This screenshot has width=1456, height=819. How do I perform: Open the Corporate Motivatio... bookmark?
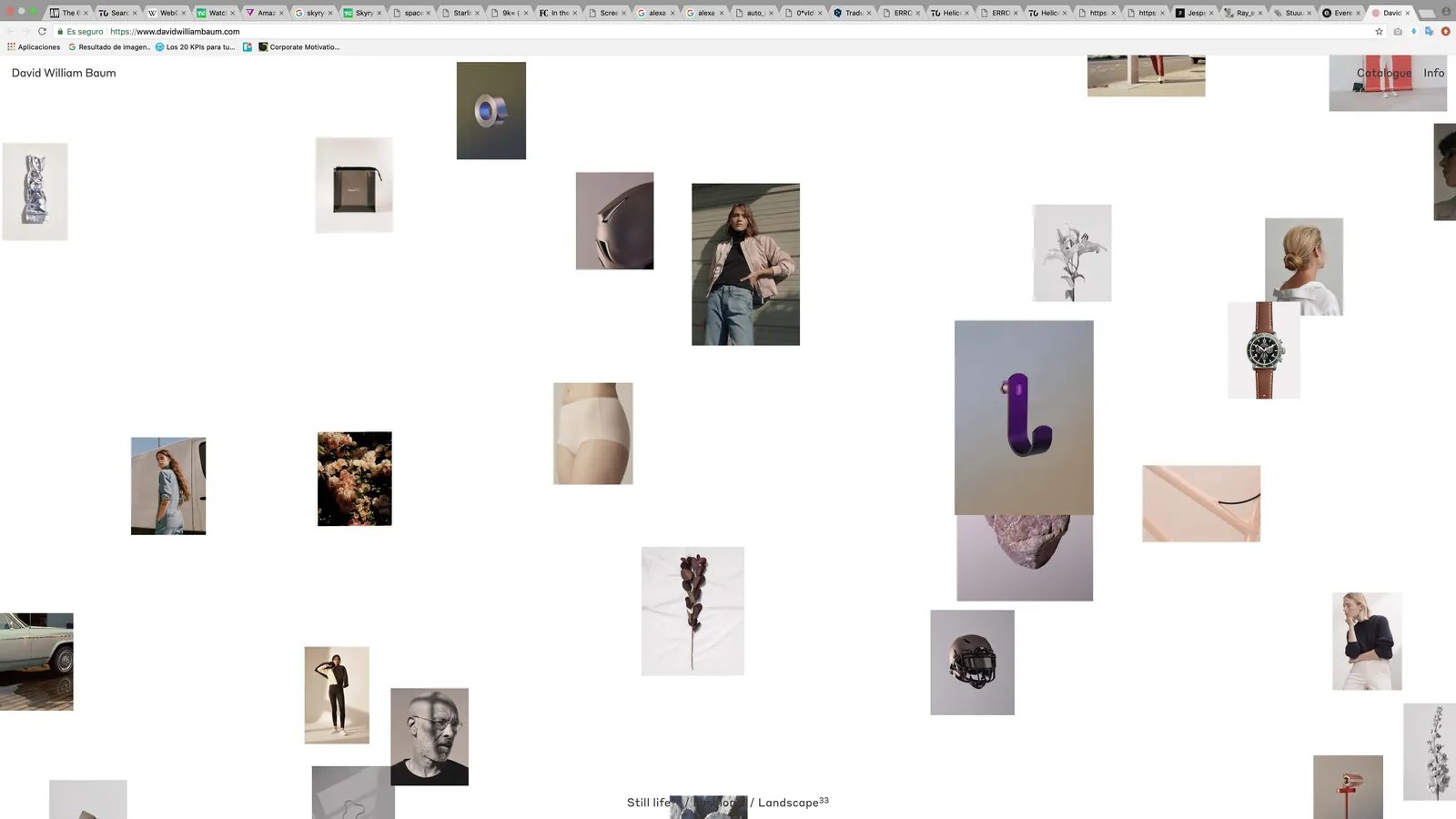click(299, 46)
